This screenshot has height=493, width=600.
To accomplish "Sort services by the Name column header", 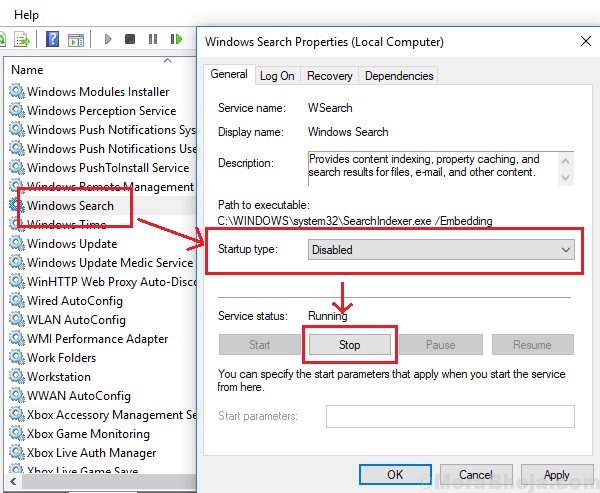I will tap(27, 70).
